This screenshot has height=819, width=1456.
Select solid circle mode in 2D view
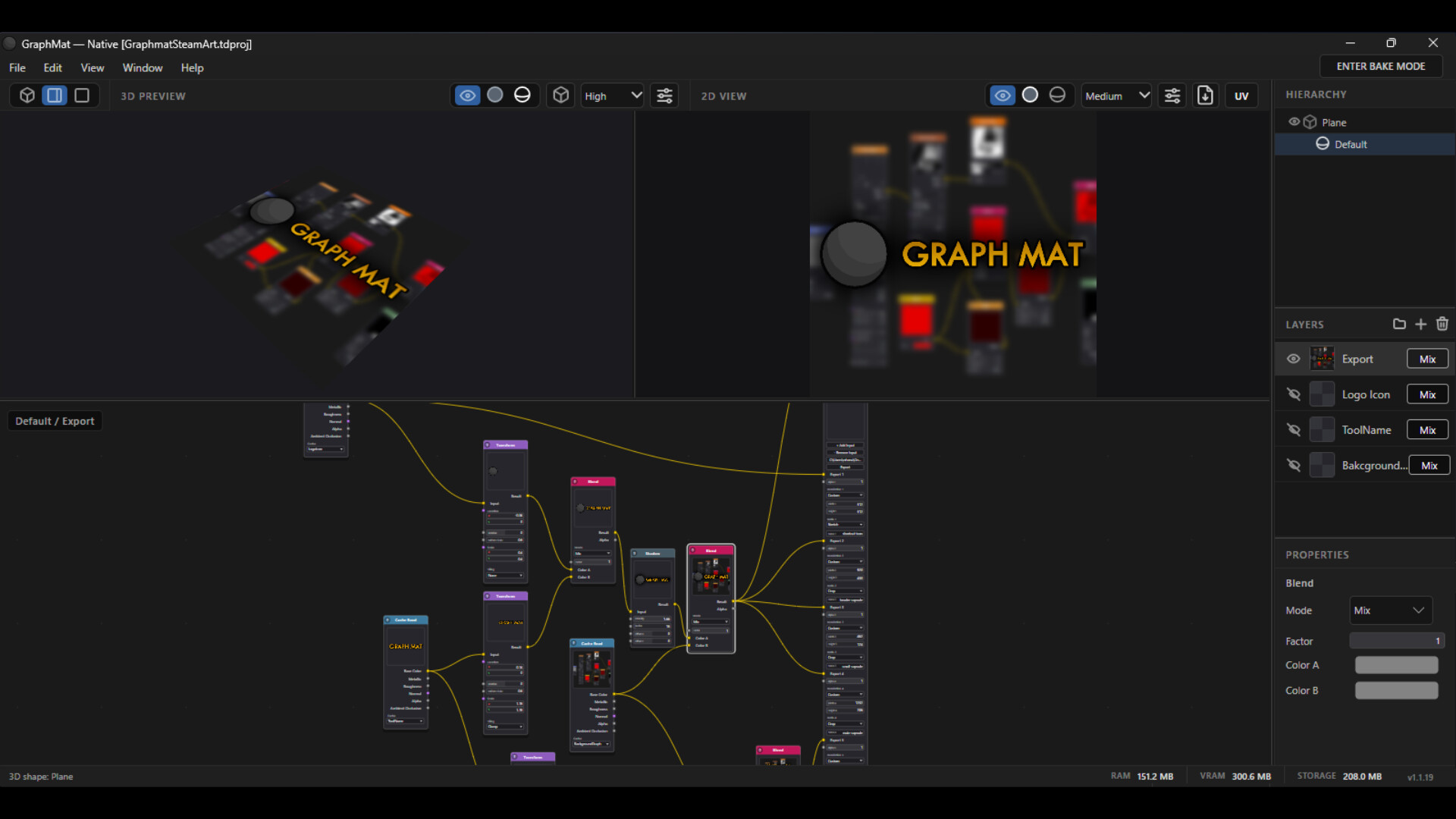(x=1030, y=95)
